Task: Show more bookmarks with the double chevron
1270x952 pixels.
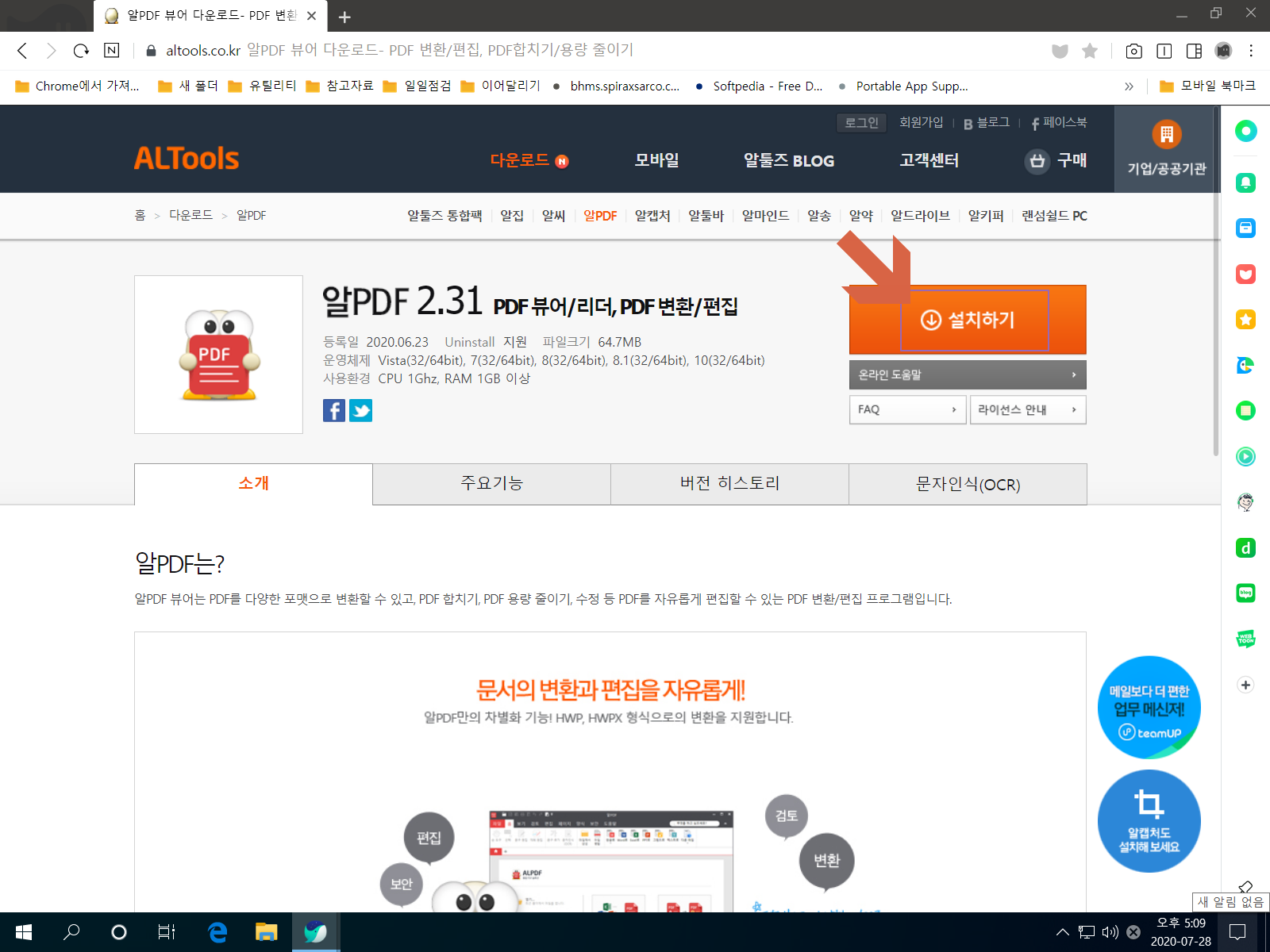Action: click(1129, 86)
